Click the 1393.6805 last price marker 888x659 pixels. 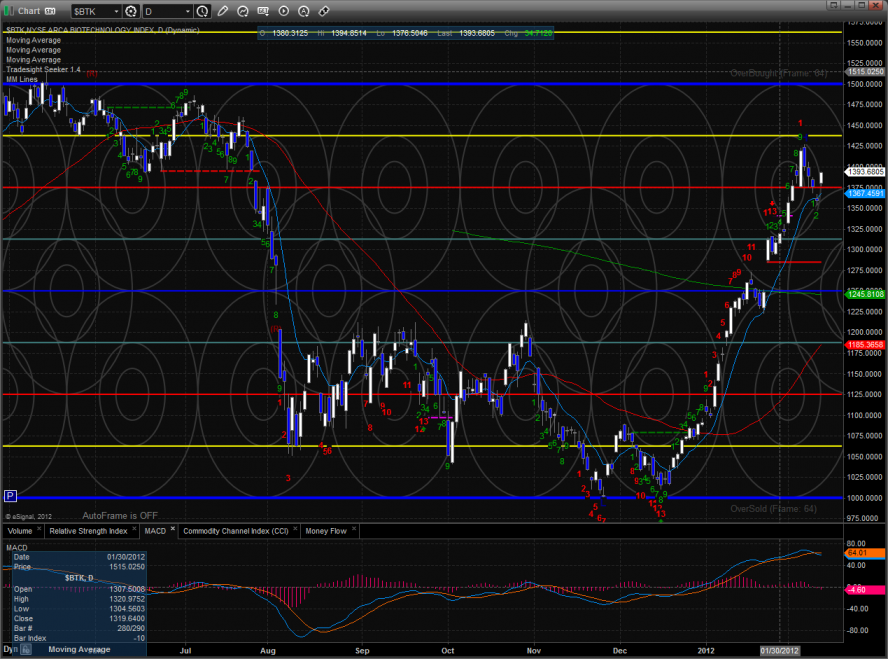pyautogui.click(x=865, y=172)
